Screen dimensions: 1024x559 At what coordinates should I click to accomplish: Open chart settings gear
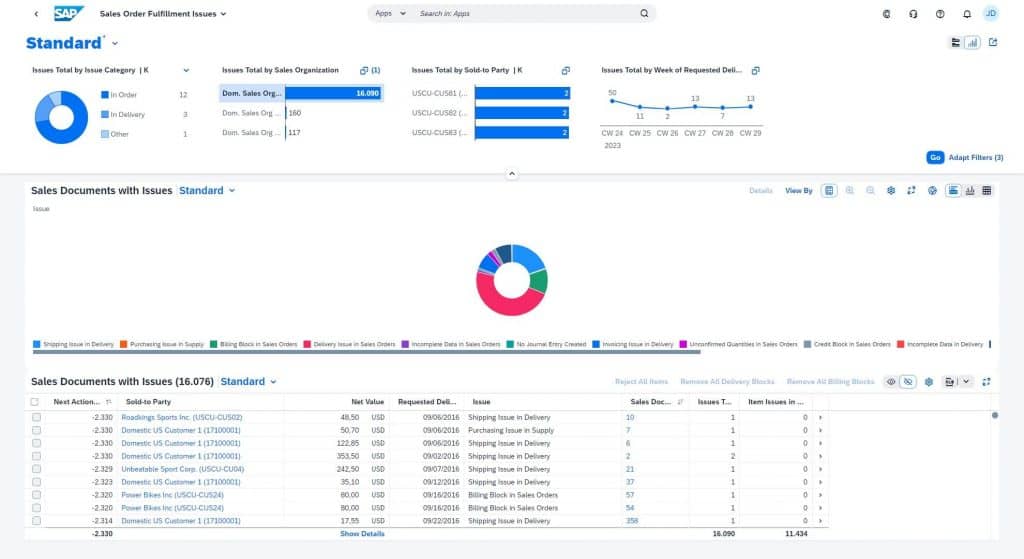pos(891,191)
